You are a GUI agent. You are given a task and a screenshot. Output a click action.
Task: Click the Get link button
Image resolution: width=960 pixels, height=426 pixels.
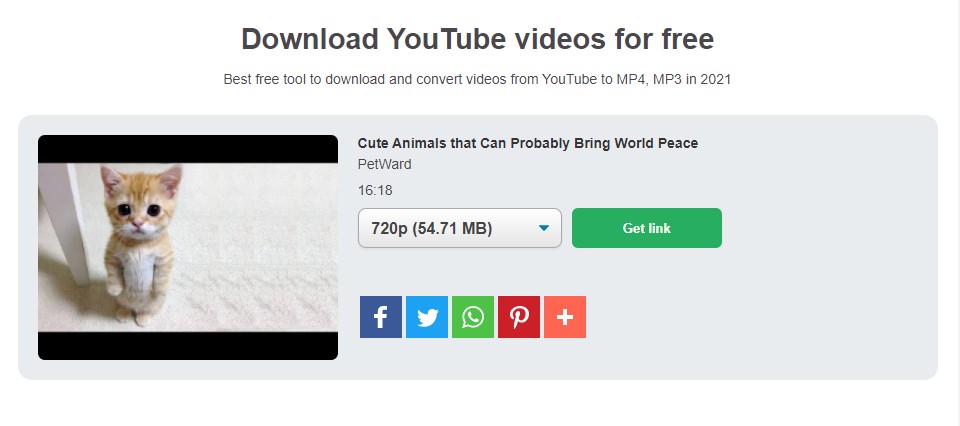coord(647,228)
